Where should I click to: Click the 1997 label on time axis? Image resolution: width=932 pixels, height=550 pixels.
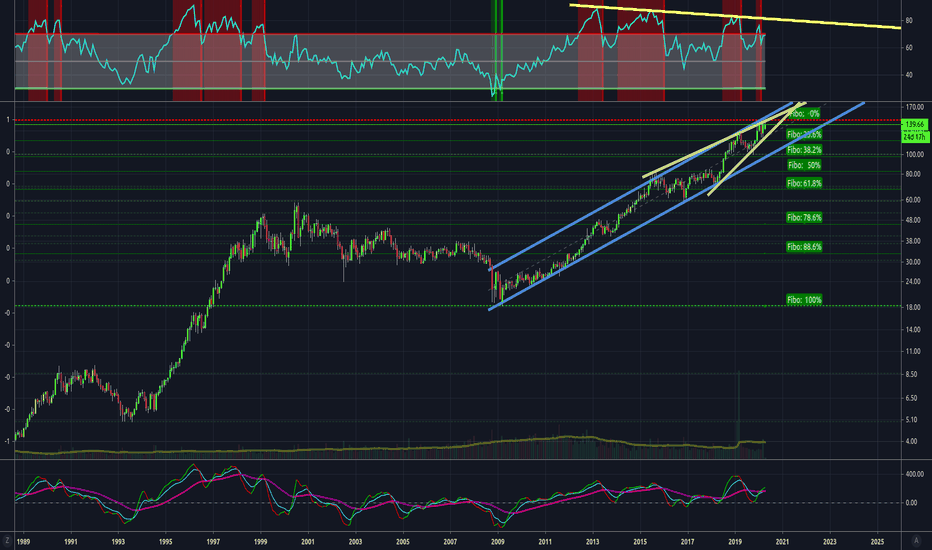point(213,542)
